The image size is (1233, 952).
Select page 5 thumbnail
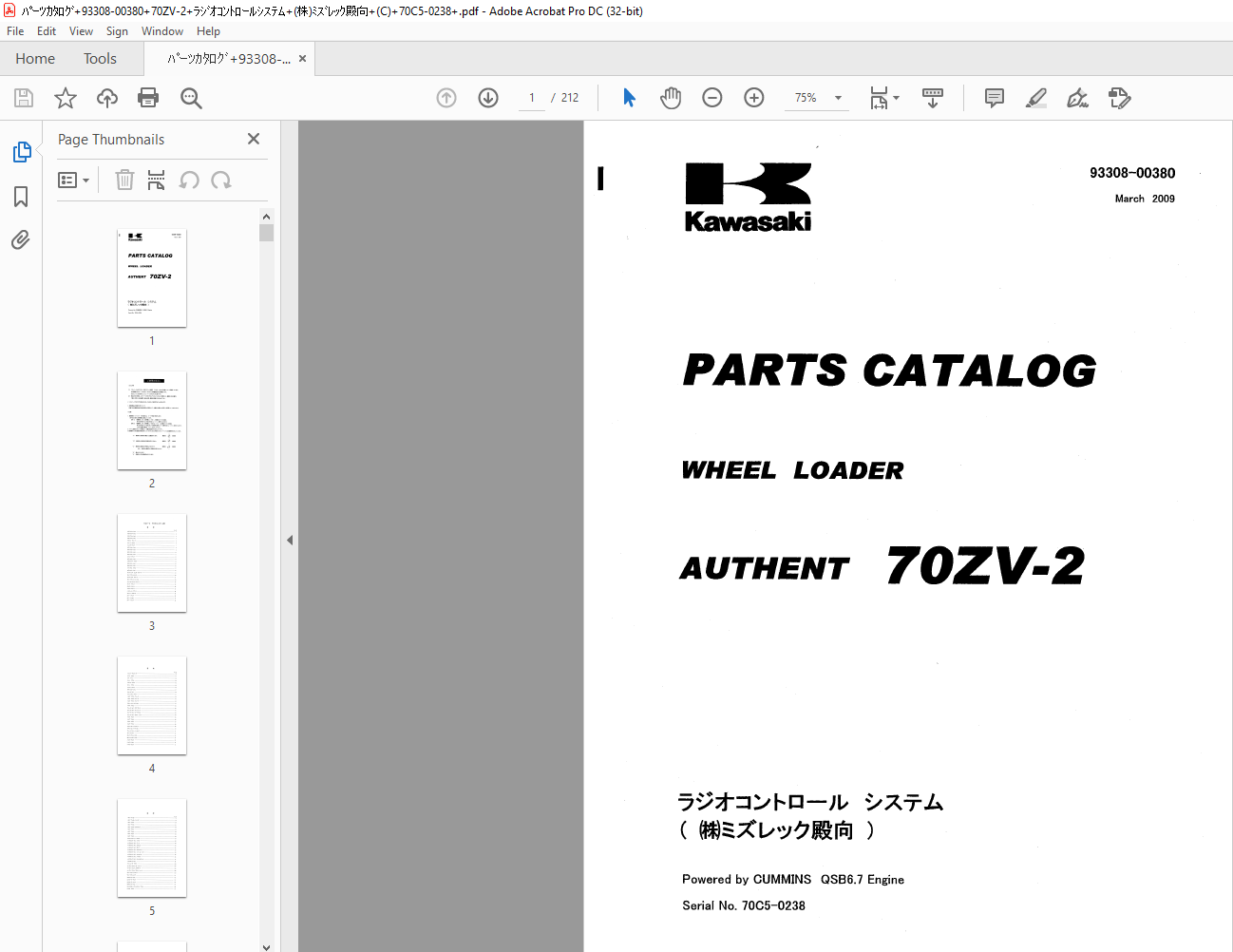click(x=152, y=847)
